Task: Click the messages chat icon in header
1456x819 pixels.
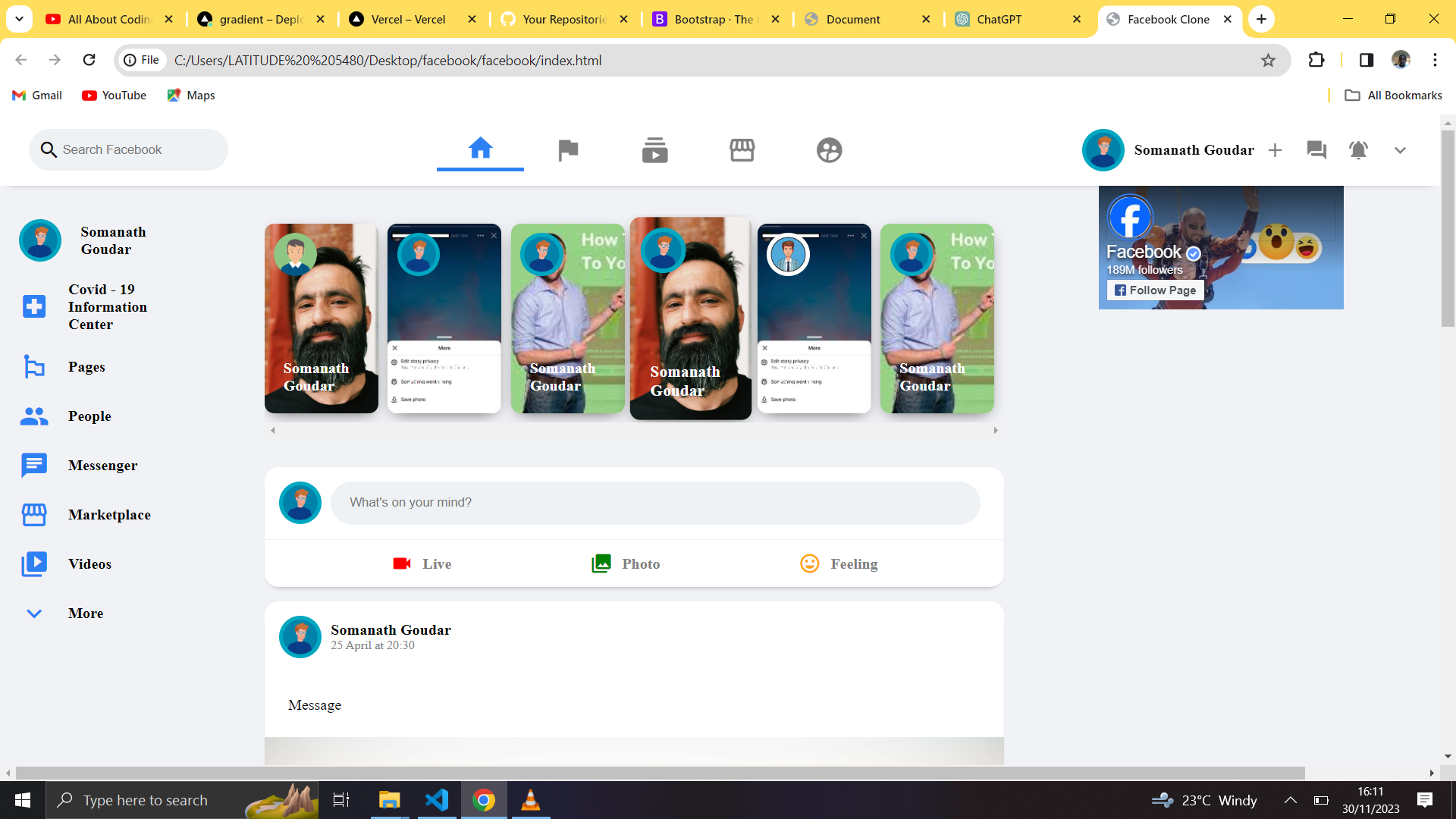Action: click(1316, 150)
